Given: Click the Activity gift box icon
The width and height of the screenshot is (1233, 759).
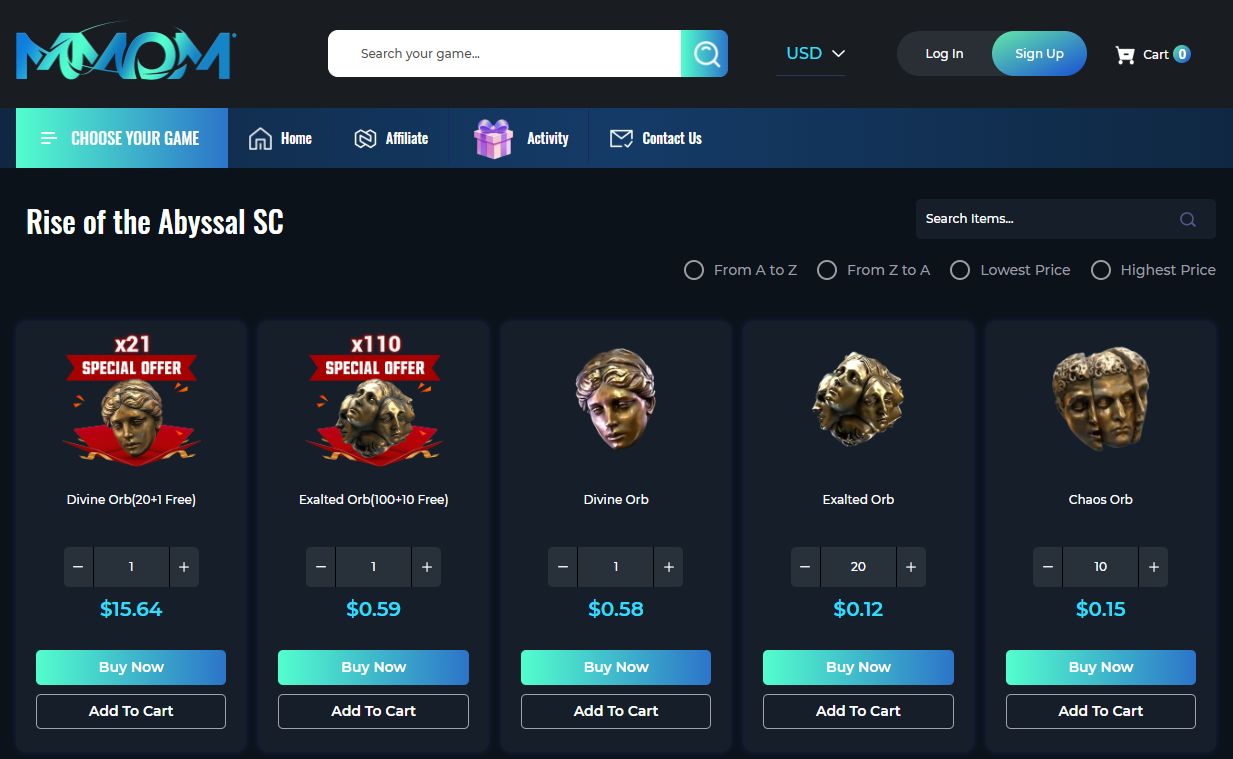Looking at the screenshot, I should pos(493,138).
